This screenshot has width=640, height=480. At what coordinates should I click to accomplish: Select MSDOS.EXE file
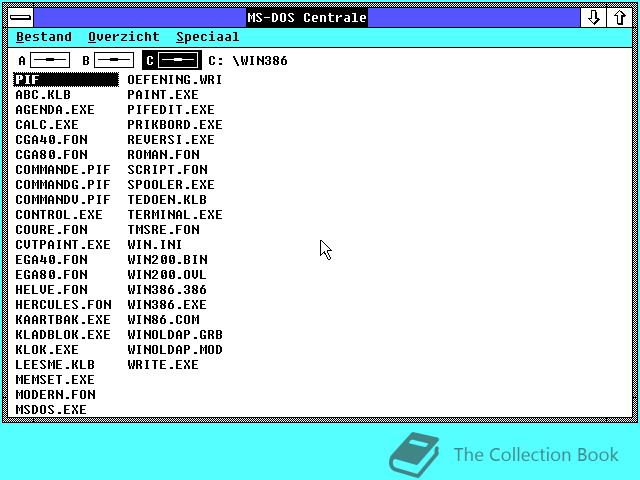(51, 409)
